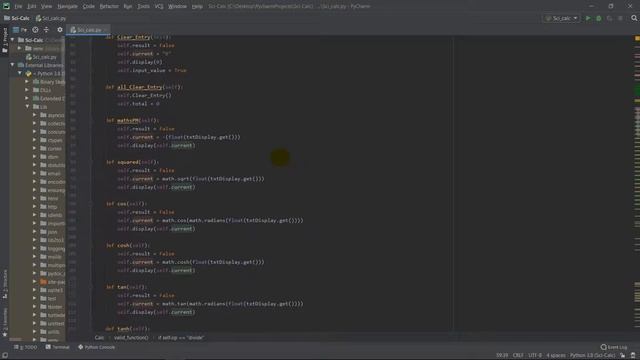Open the Sci_calc run configuration dropdown
640x360 pixels.
pos(561,18)
